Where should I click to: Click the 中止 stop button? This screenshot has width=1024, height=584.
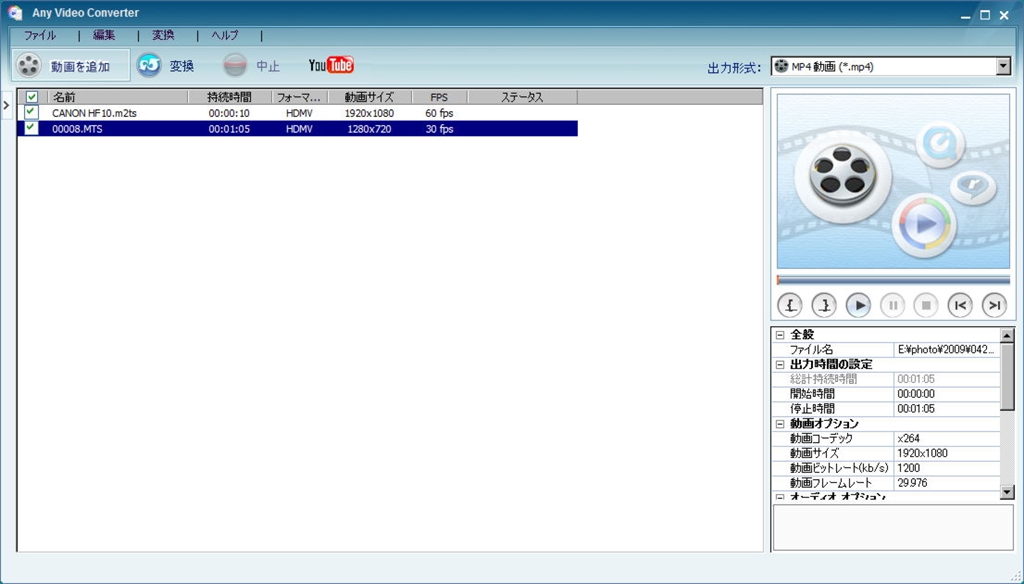click(x=251, y=65)
